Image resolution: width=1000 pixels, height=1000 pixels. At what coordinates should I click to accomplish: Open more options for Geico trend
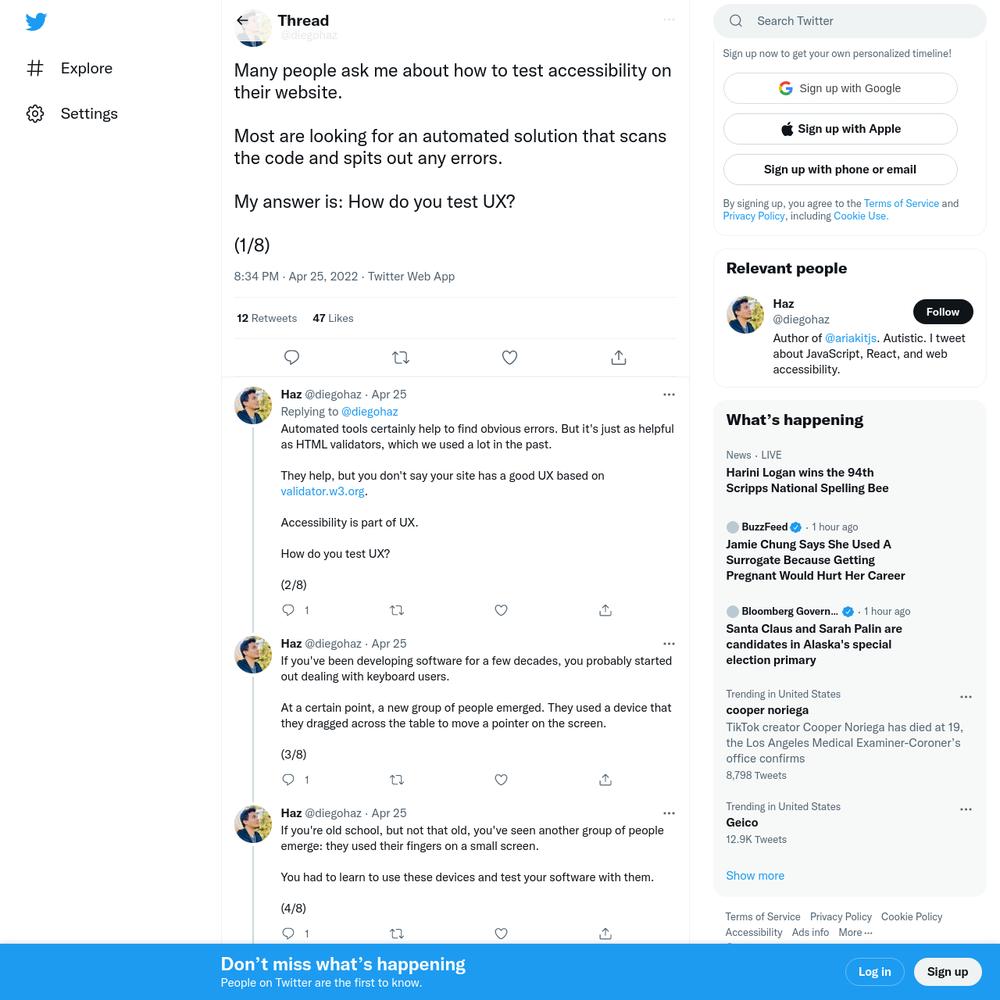click(x=966, y=809)
